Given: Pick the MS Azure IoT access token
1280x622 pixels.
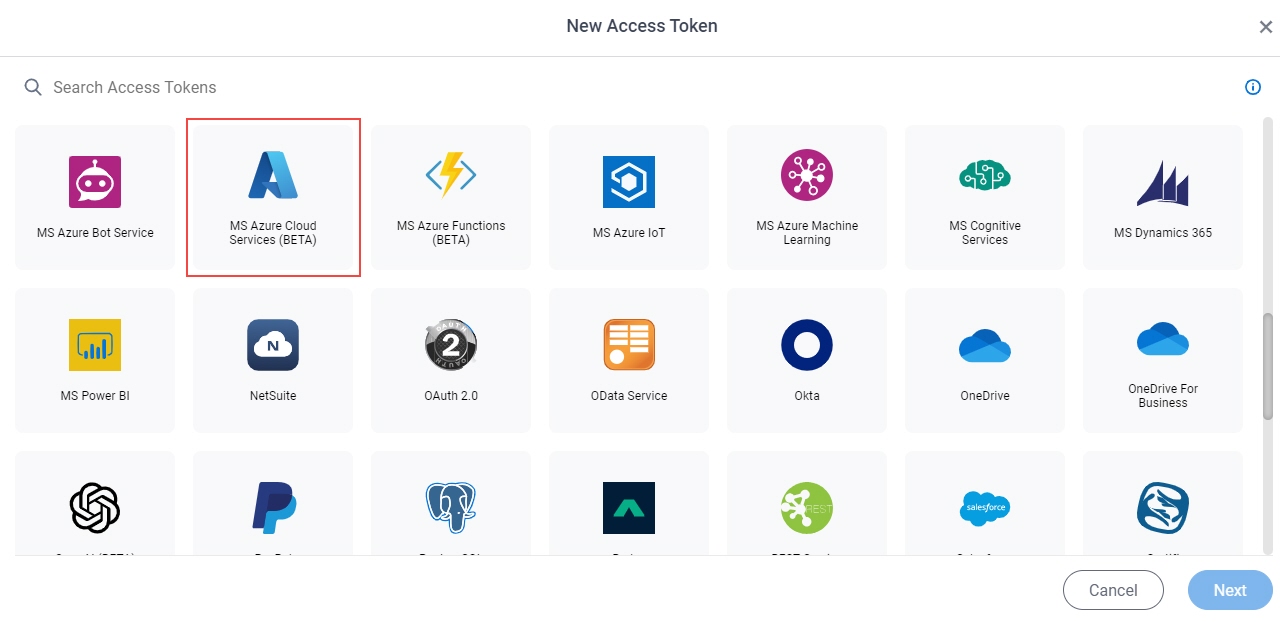Looking at the screenshot, I should 629,197.
